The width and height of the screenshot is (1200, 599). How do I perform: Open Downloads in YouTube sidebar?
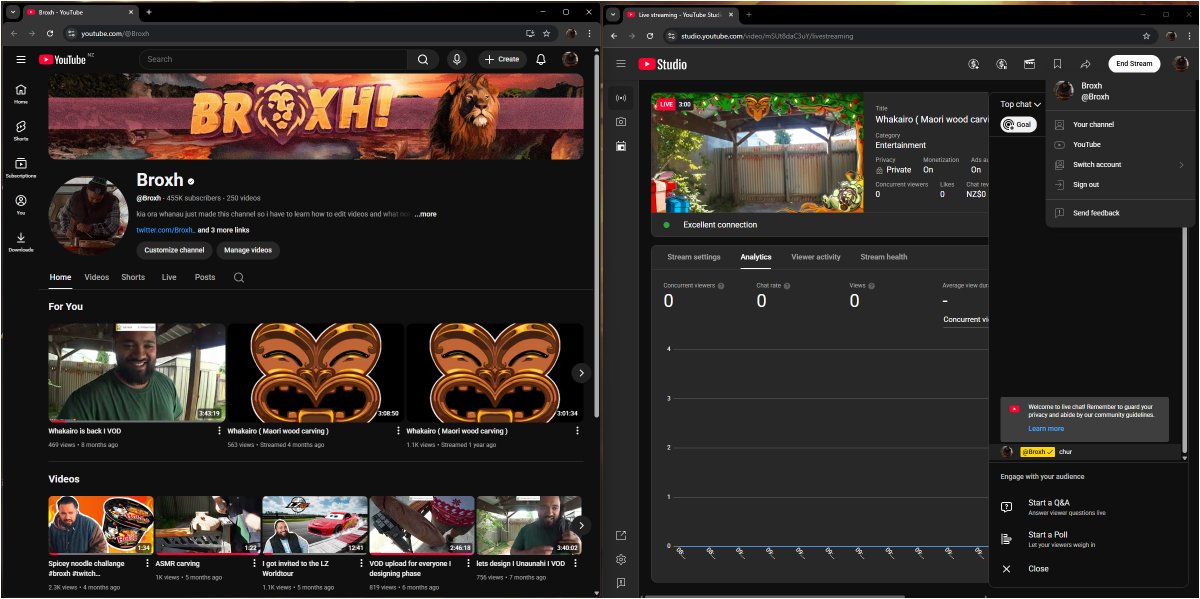tap(21, 242)
